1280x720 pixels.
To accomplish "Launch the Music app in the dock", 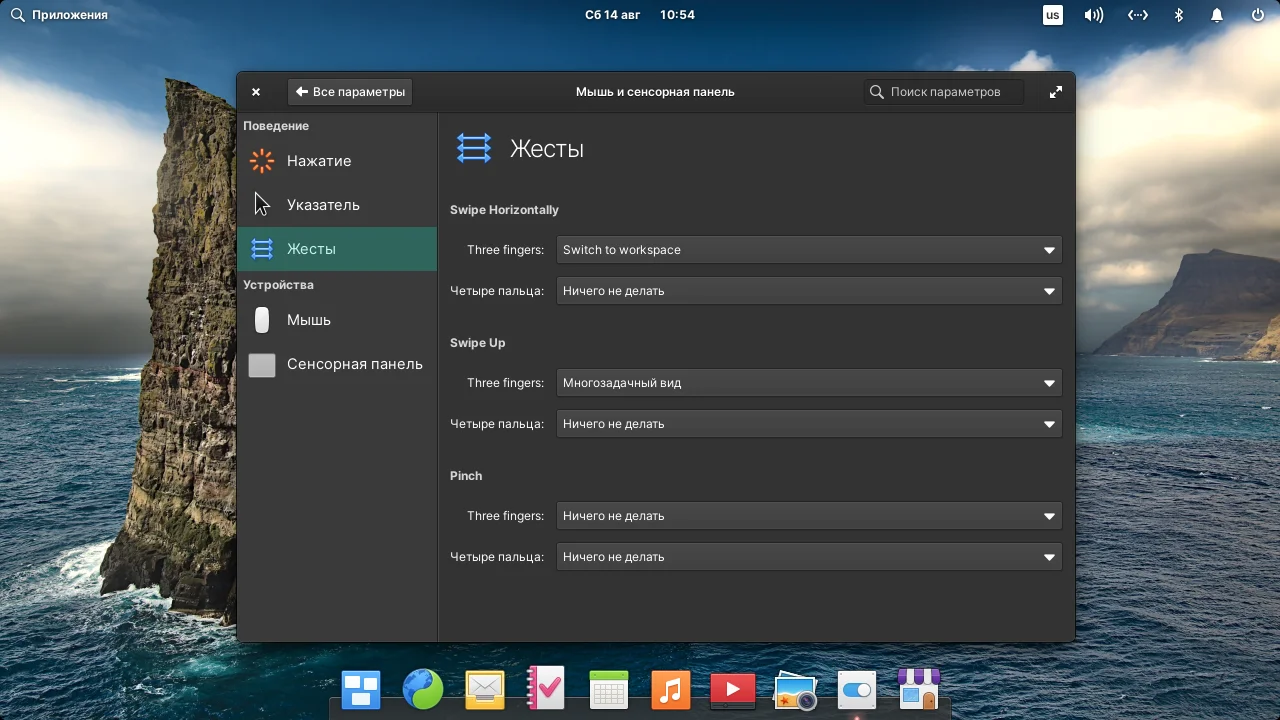I will click(x=670, y=689).
